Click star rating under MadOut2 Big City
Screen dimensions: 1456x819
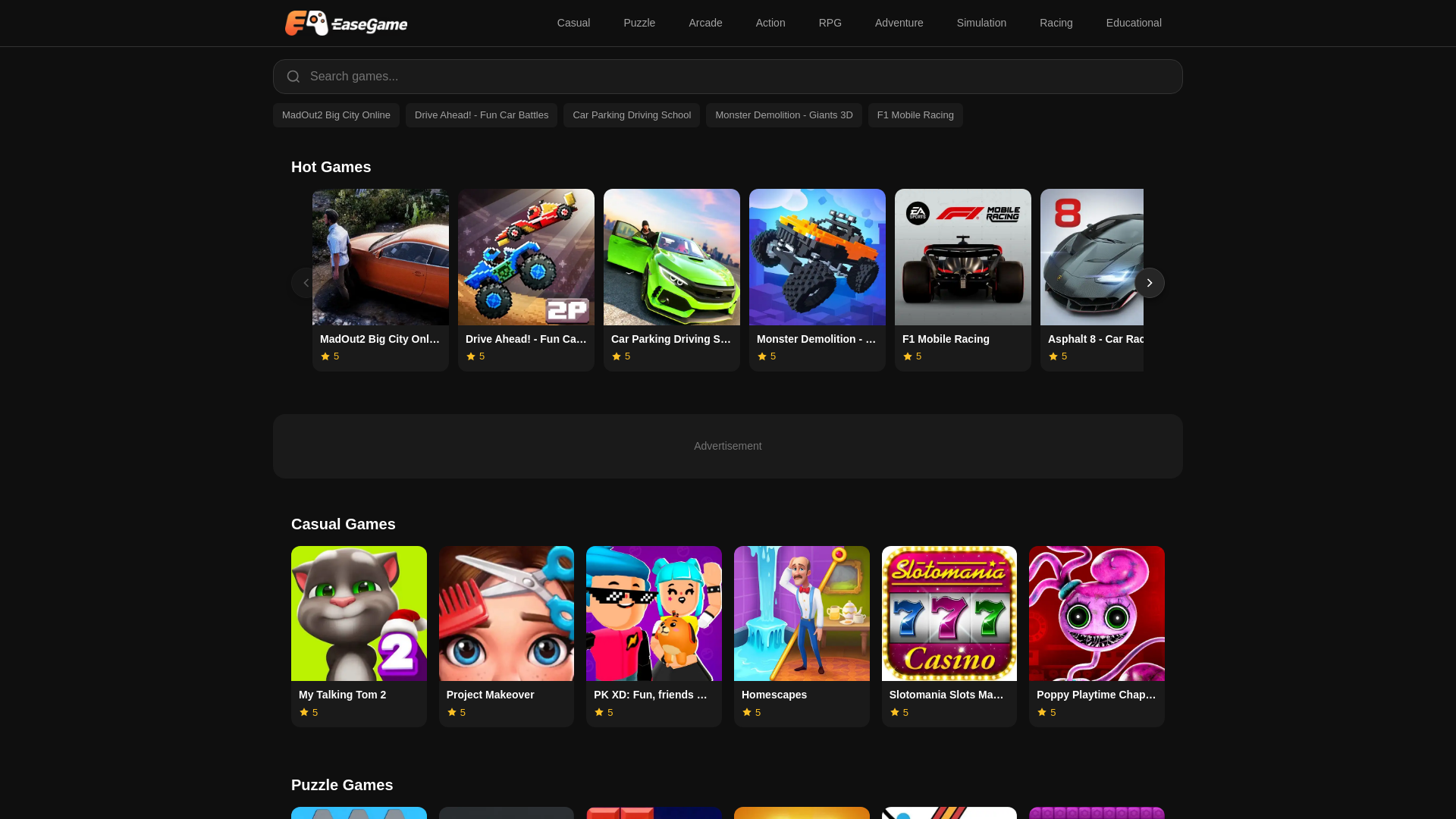[x=330, y=356]
